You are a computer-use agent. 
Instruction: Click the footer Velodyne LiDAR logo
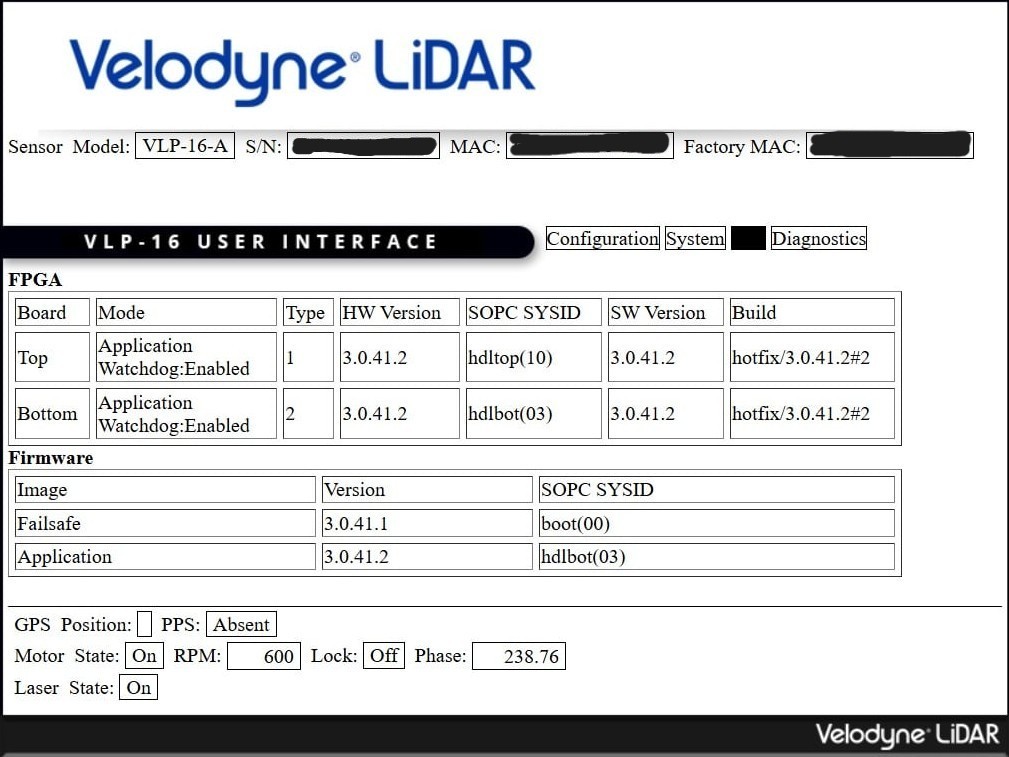pos(907,734)
